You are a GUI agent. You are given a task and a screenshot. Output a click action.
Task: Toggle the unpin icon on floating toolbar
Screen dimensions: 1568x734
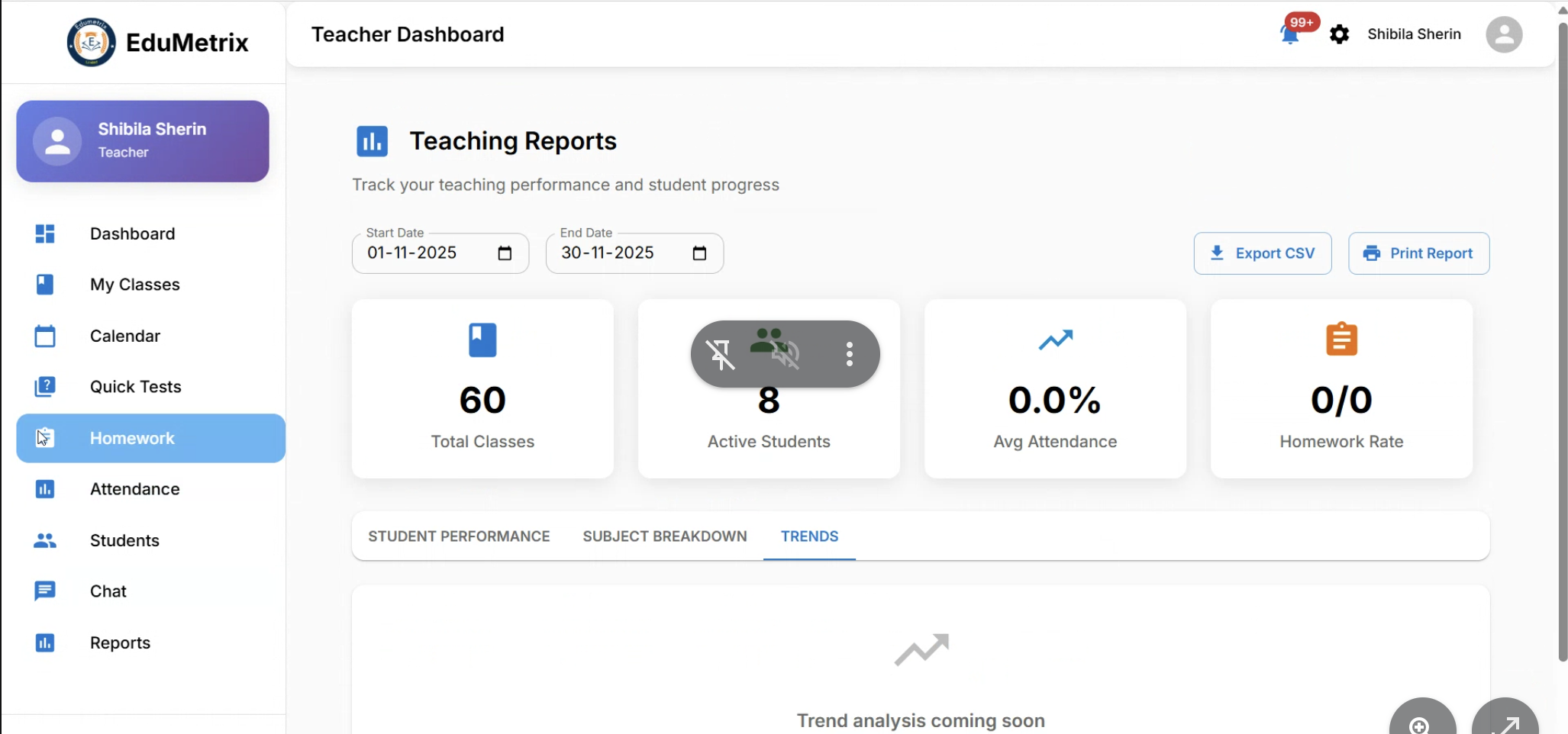720,354
